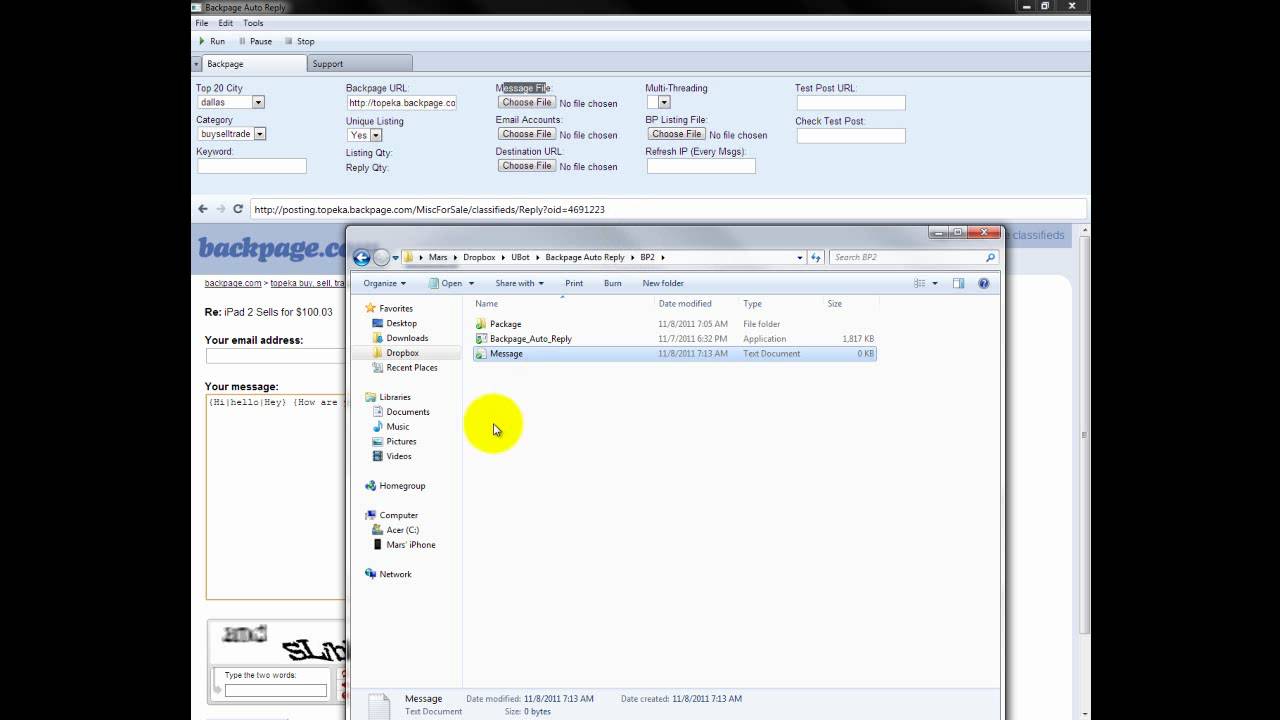The width and height of the screenshot is (1280, 720).
Task: Choose a Message File
Action: tap(526, 102)
